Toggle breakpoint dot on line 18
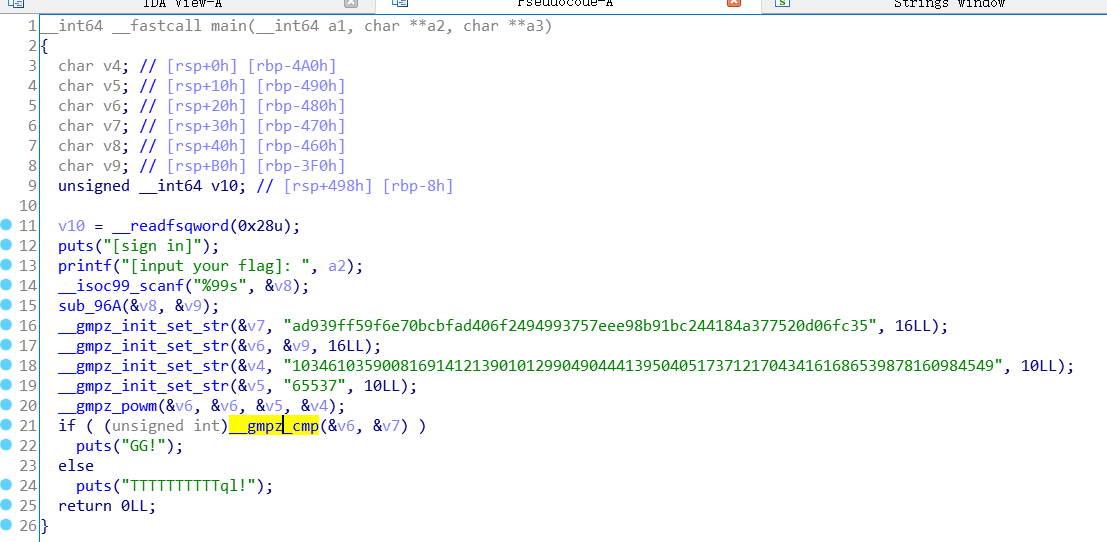 [x=6, y=365]
